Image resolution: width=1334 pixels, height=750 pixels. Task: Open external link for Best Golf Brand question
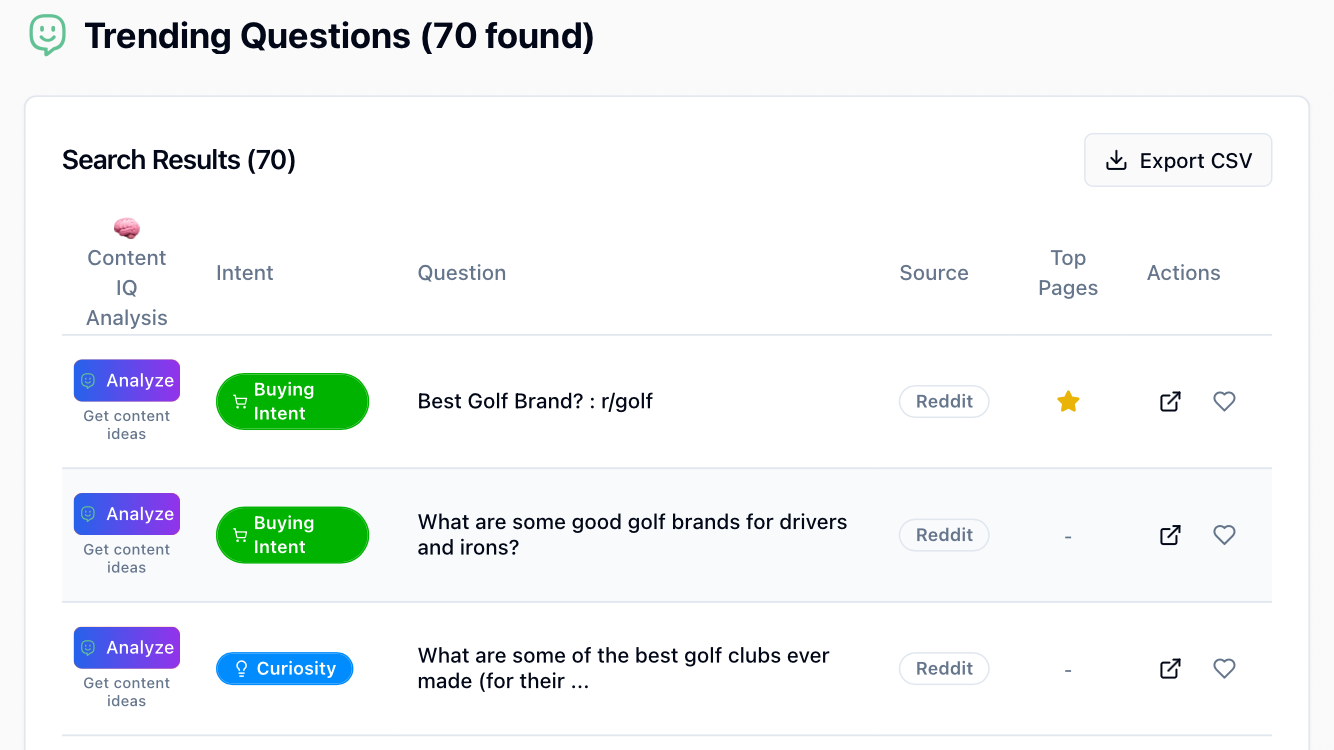[x=1170, y=401]
